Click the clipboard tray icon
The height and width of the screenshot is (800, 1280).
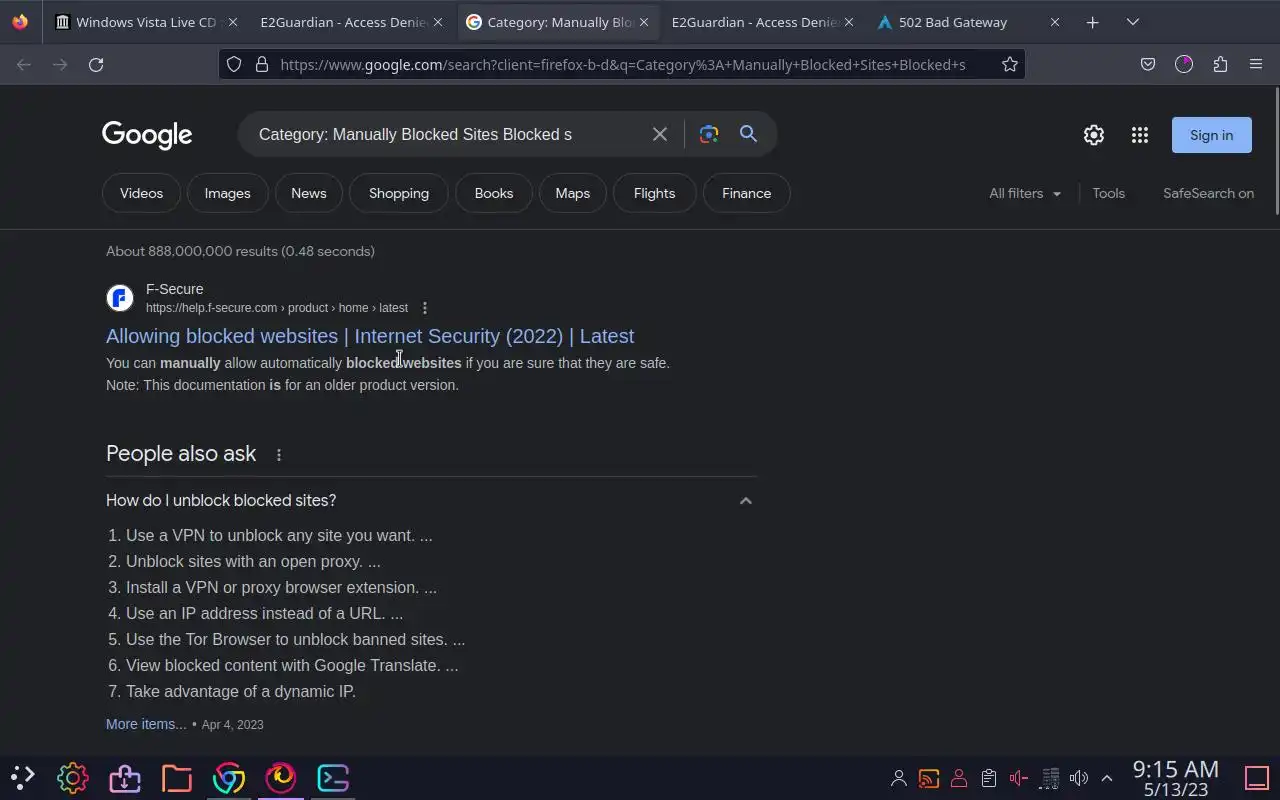[x=989, y=778]
